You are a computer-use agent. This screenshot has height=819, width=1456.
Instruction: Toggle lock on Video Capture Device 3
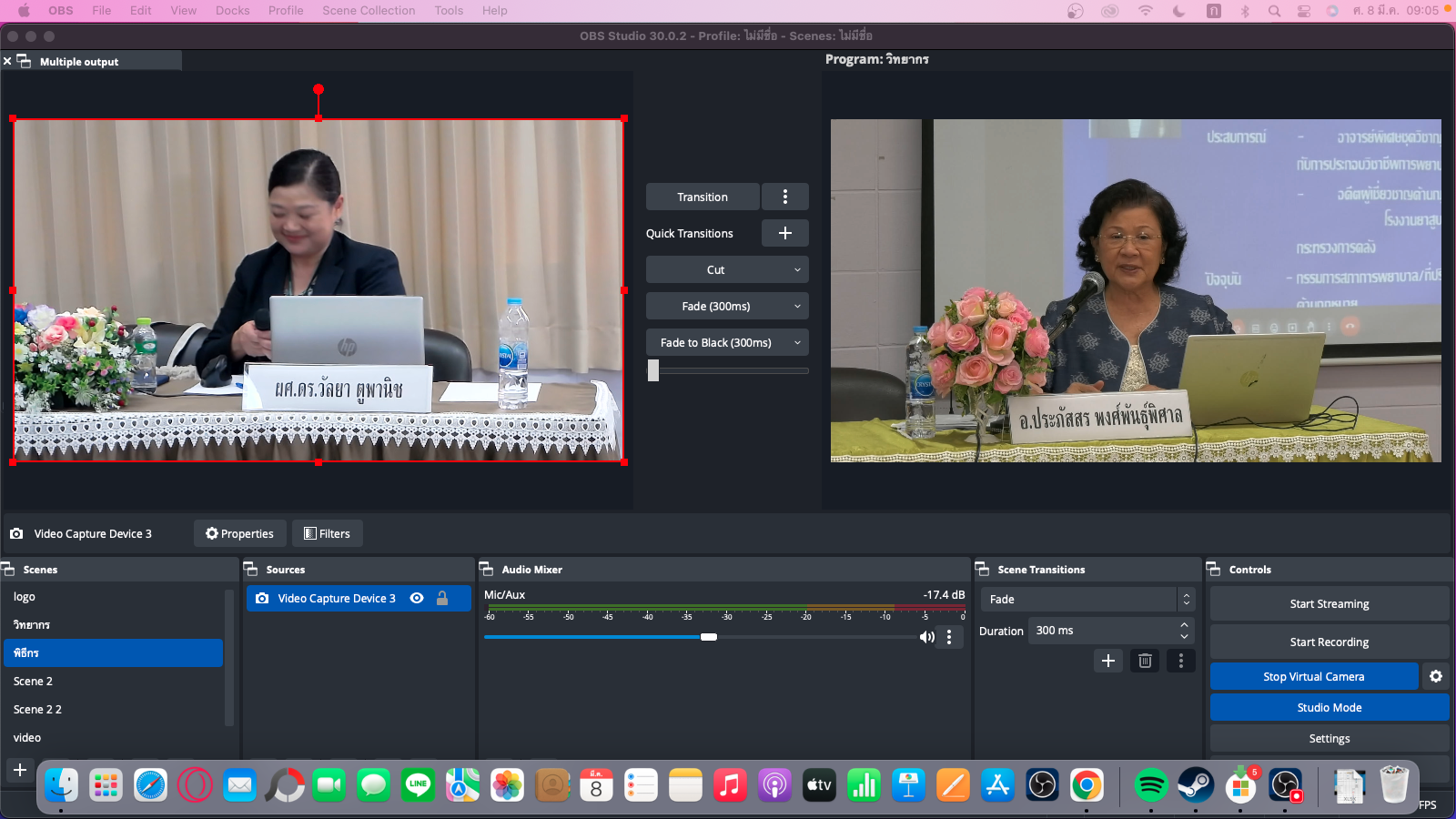click(x=442, y=598)
